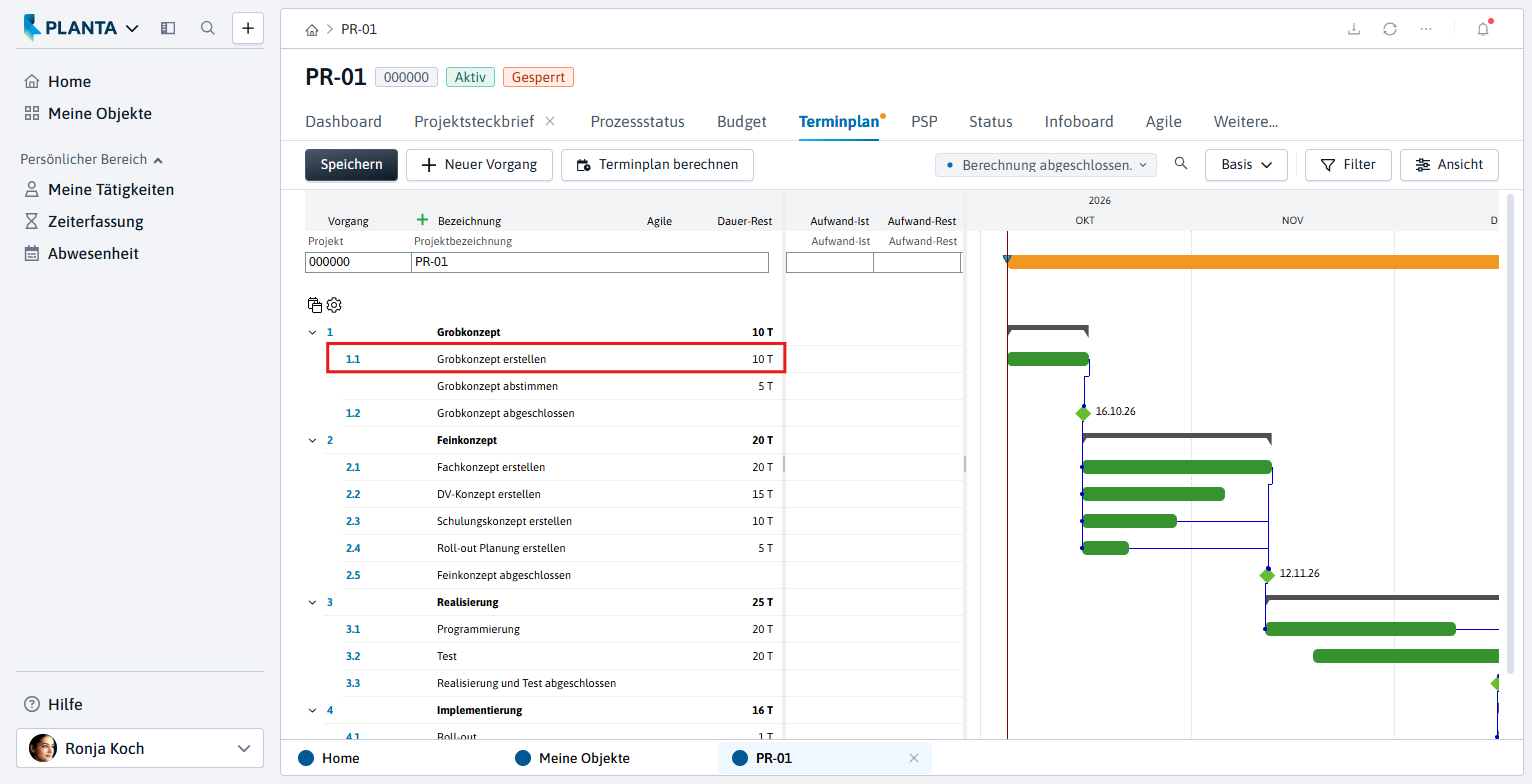
Task: Open the PLANTA dropdown chevron
Action: [132, 28]
